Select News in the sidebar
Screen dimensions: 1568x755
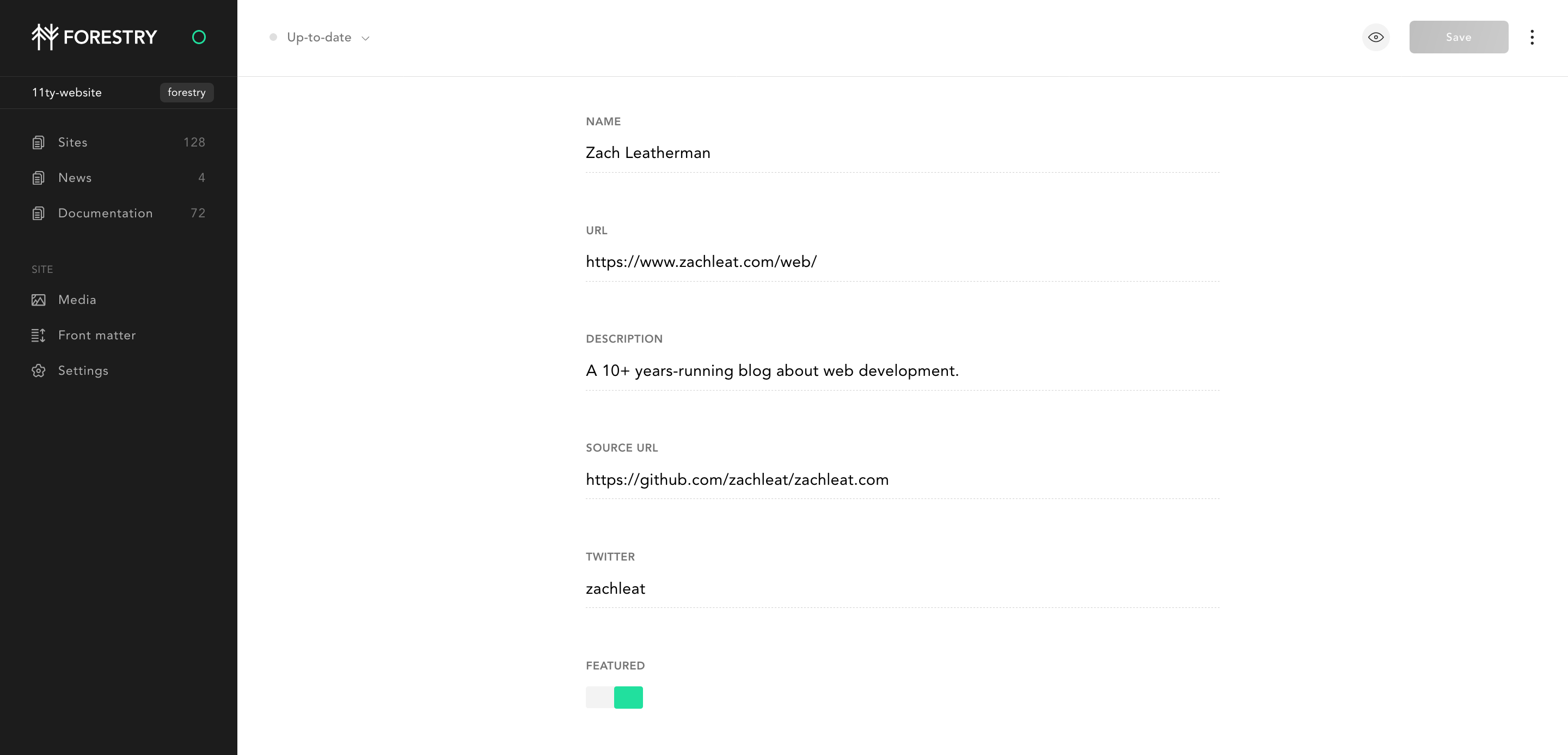(119, 178)
